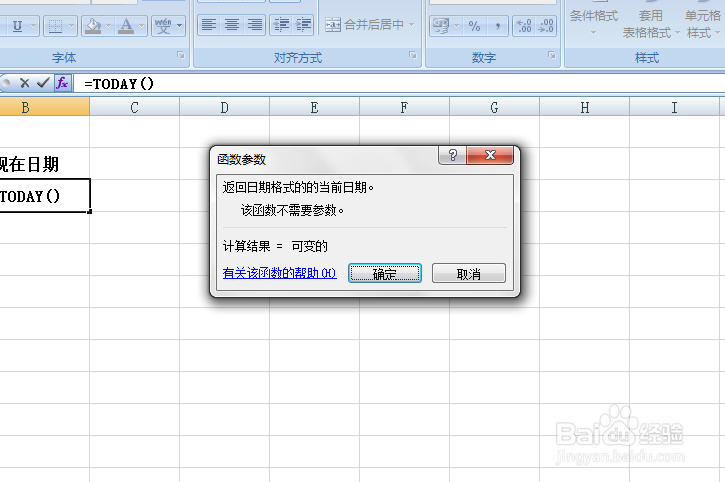725x482 pixels.
Task: Click 取消 in the 函数参数 dialog
Action: point(469,273)
